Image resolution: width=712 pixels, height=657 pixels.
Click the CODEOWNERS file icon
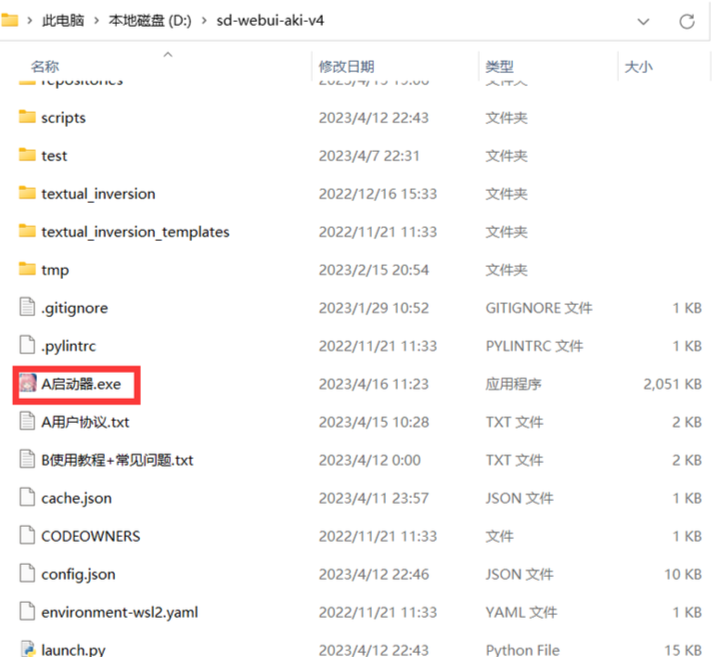[27, 535]
